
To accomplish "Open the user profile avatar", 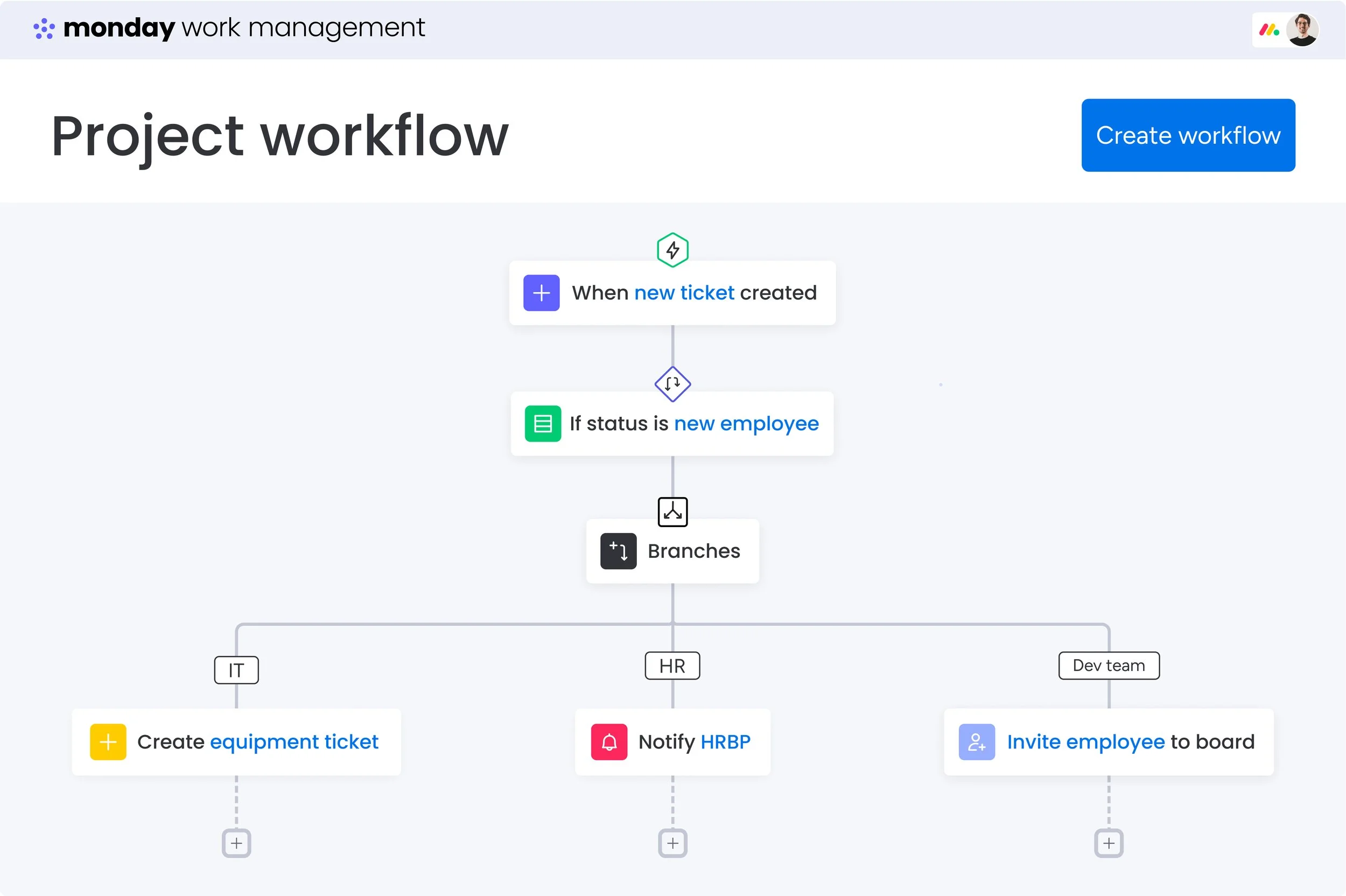I will click(1302, 30).
